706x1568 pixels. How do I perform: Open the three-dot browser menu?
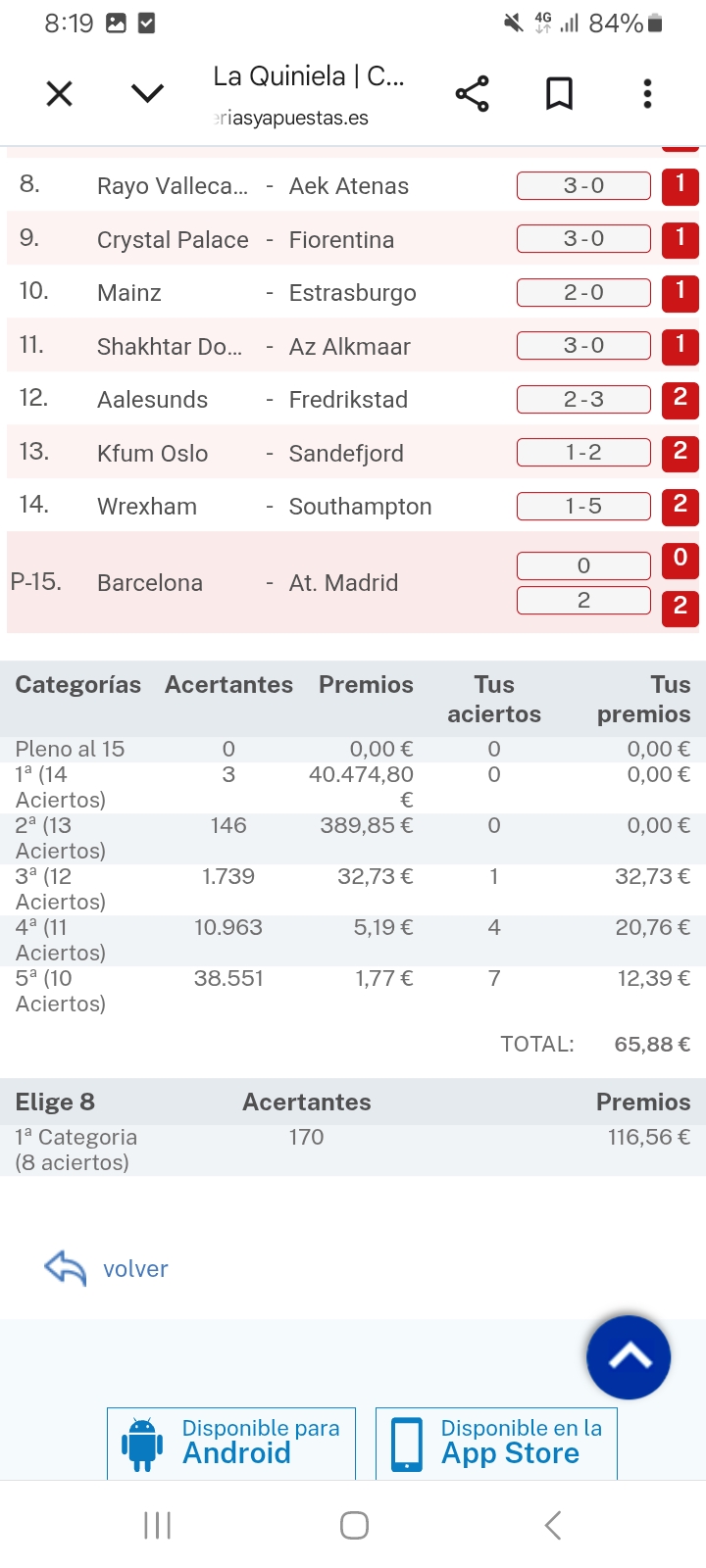click(x=647, y=94)
